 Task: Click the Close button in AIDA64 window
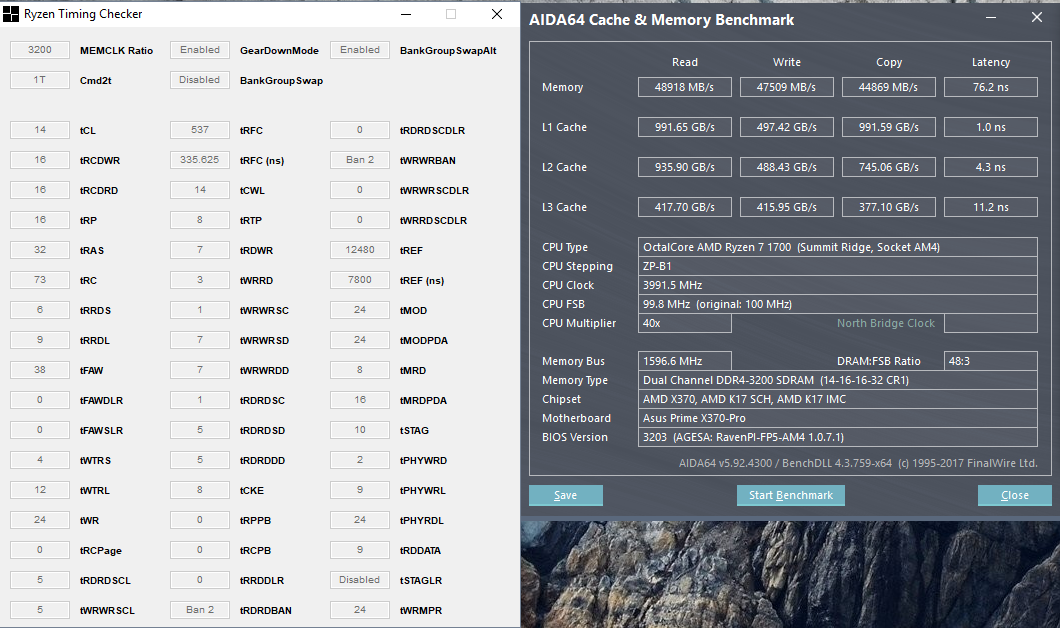click(x=1015, y=495)
